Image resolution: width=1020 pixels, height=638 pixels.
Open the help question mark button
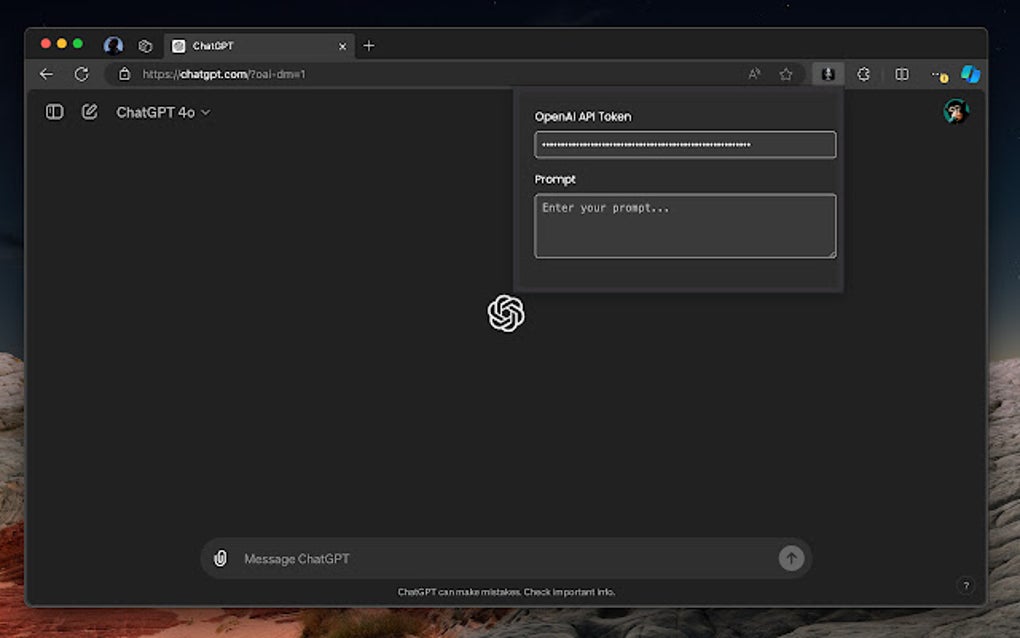coord(966,585)
